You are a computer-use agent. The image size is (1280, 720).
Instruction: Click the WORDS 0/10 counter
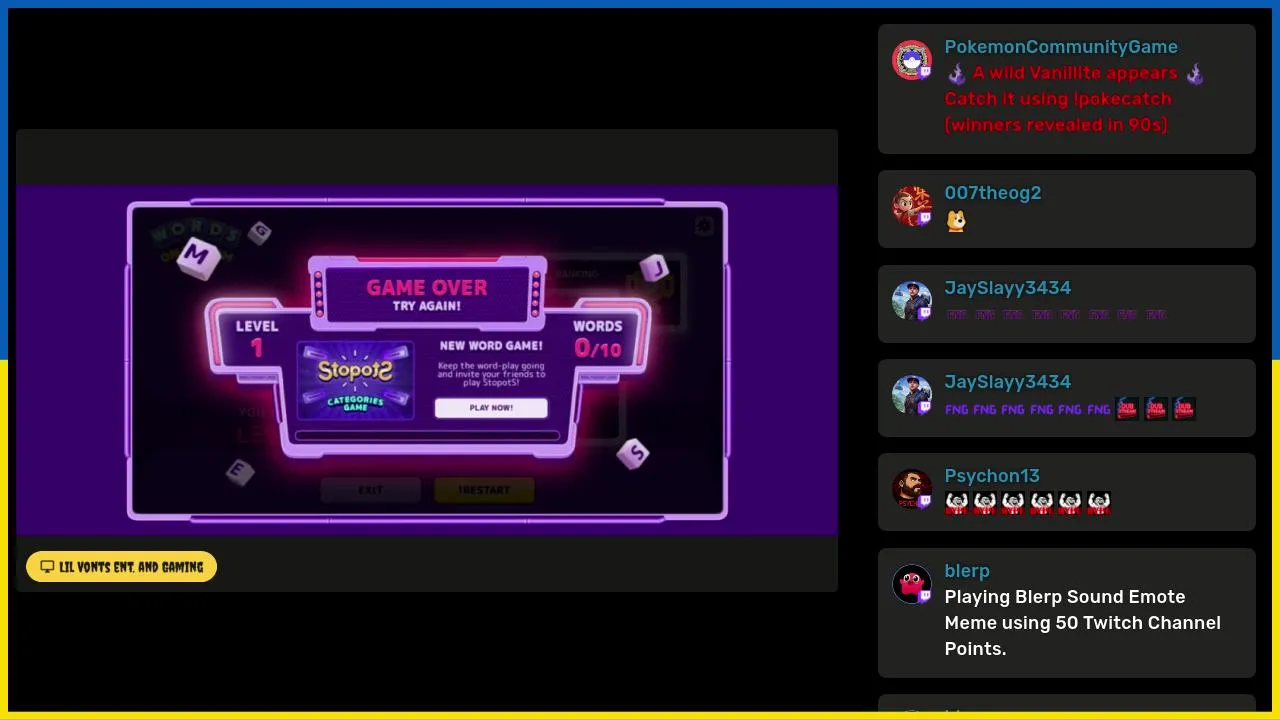coord(598,339)
